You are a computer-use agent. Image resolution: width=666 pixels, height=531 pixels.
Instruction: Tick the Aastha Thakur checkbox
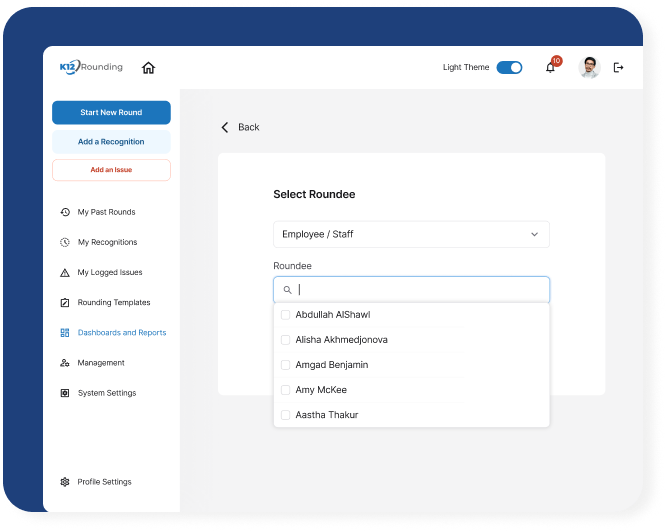(286, 415)
